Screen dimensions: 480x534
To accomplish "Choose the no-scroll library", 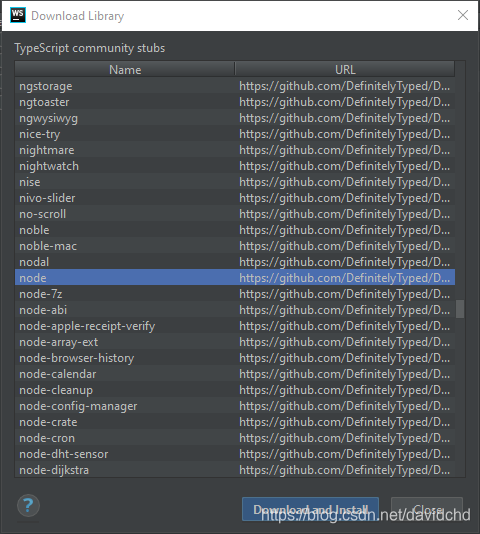I will coord(235,214).
